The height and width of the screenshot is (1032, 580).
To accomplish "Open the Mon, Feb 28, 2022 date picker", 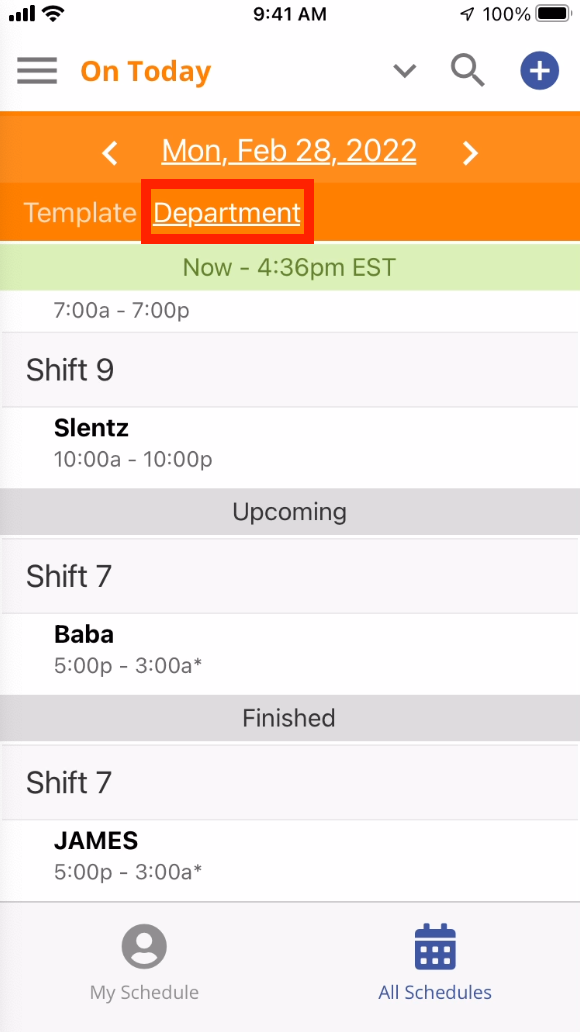I will pos(289,151).
